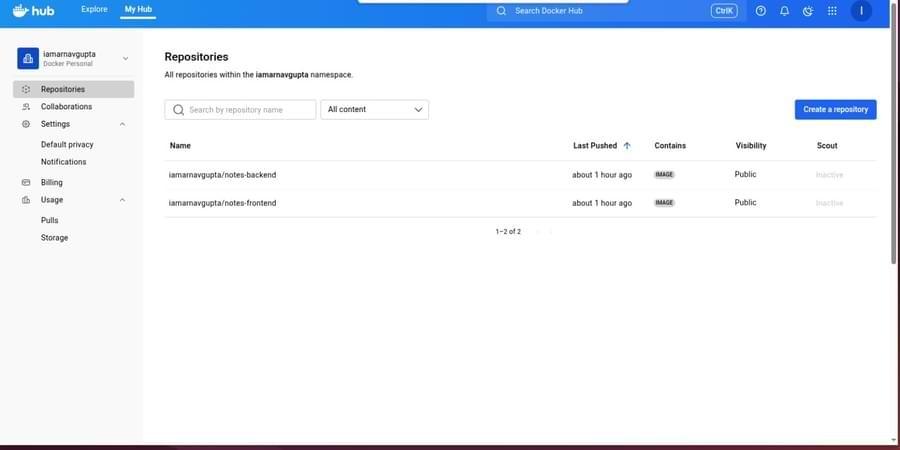The image size is (900, 450).
Task: Select Repositories in the sidebar
Action: point(73,90)
